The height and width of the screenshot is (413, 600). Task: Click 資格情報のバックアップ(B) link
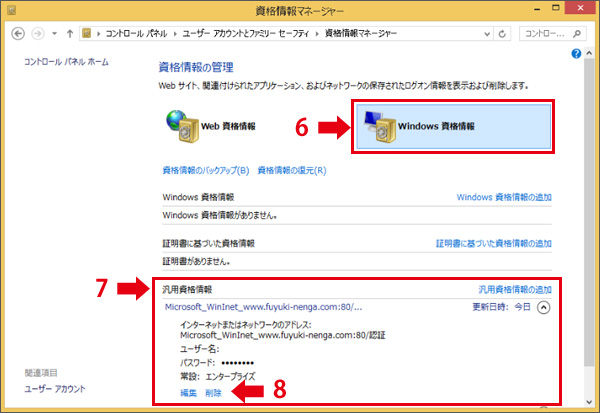[x=206, y=170]
